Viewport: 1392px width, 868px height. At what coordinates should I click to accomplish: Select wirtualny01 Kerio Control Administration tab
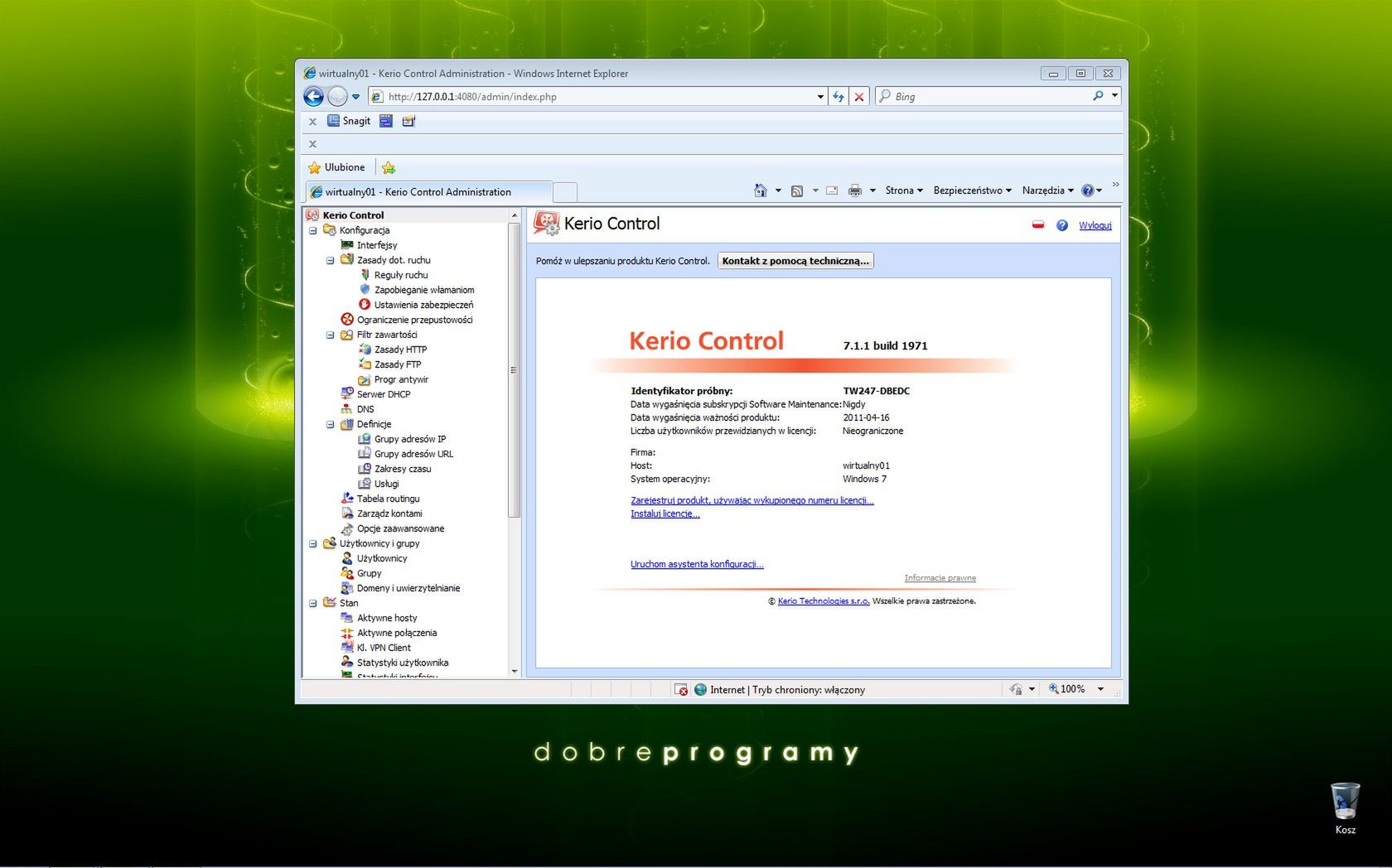tap(428, 192)
